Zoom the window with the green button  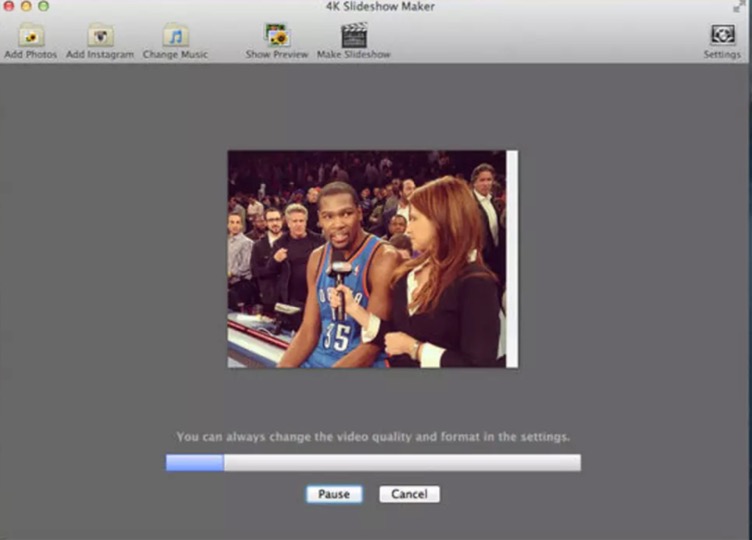click(x=43, y=6)
